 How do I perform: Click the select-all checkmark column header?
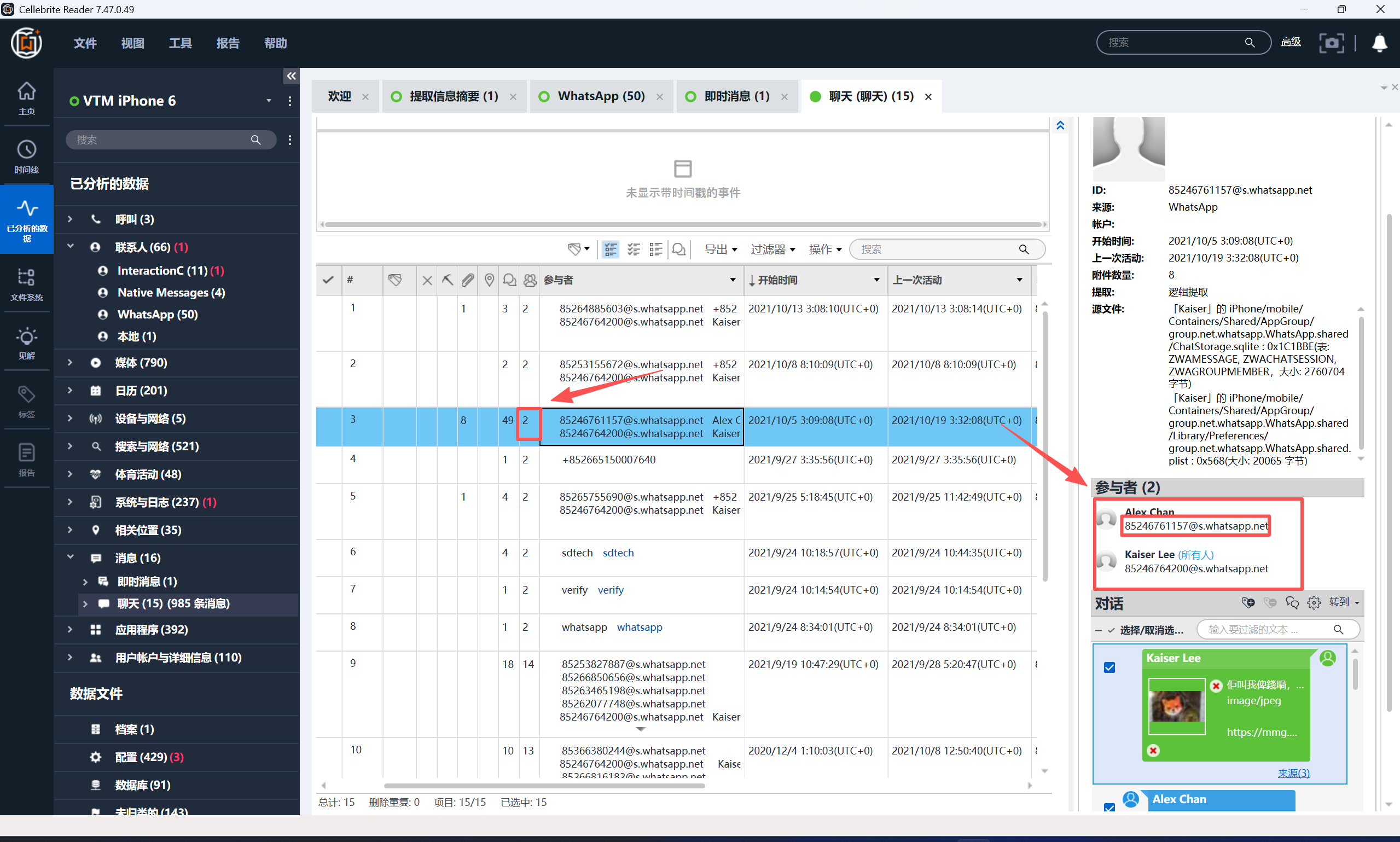pyautogui.click(x=328, y=280)
